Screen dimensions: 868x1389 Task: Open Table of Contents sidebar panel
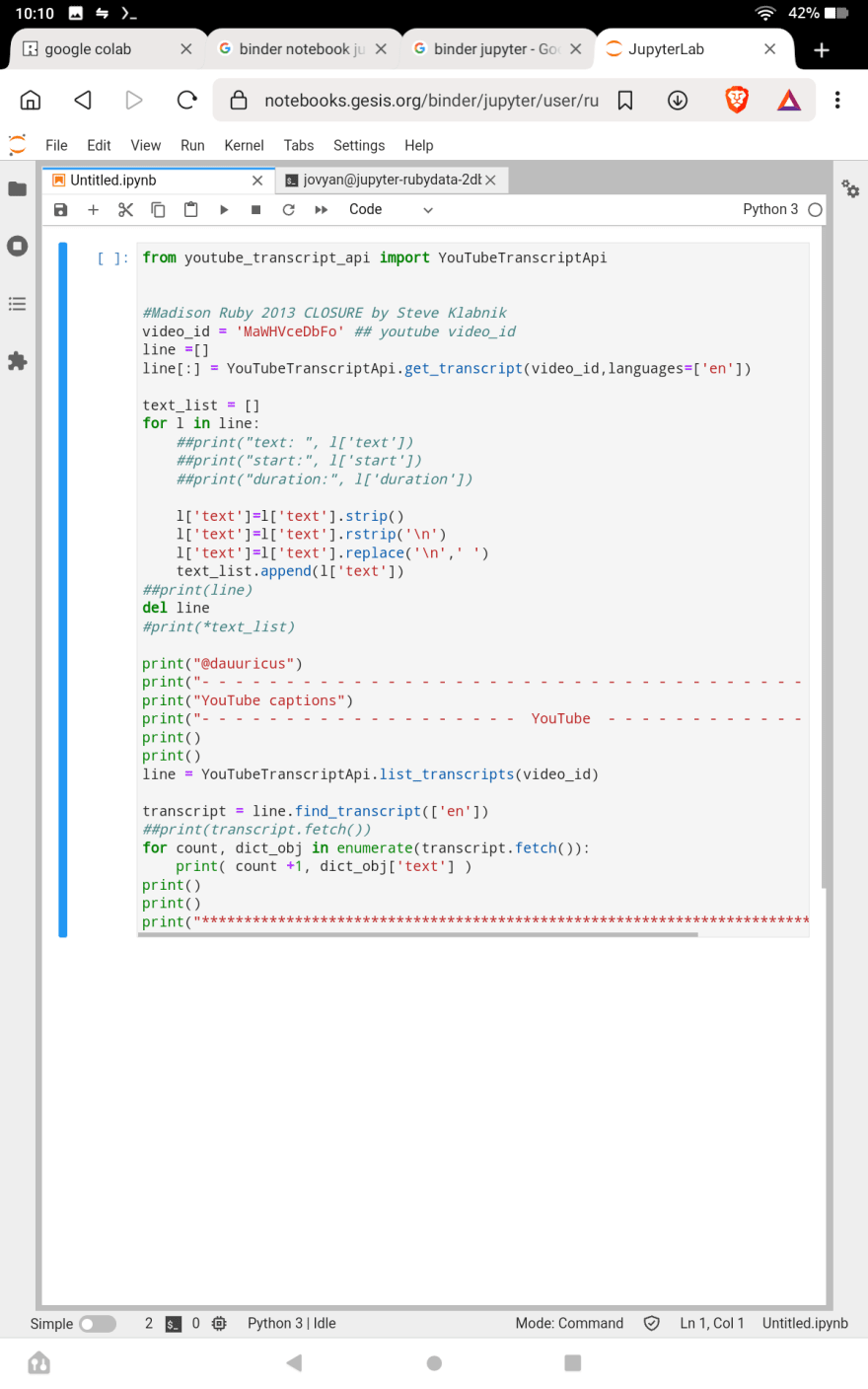(x=18, y=304)
